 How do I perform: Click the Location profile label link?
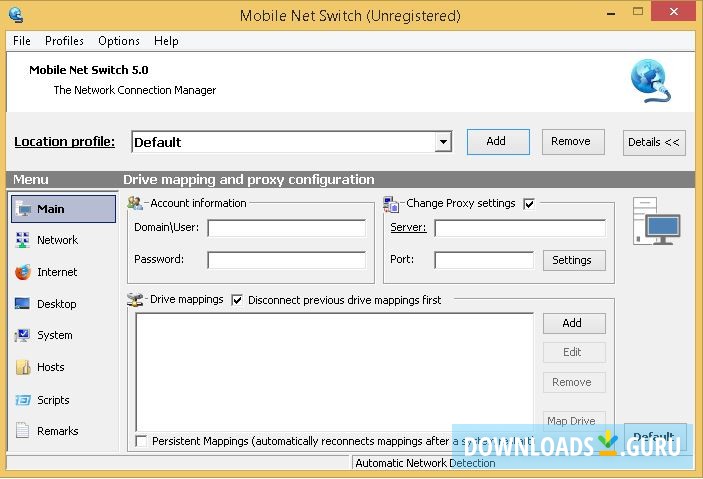click(65, 142)
